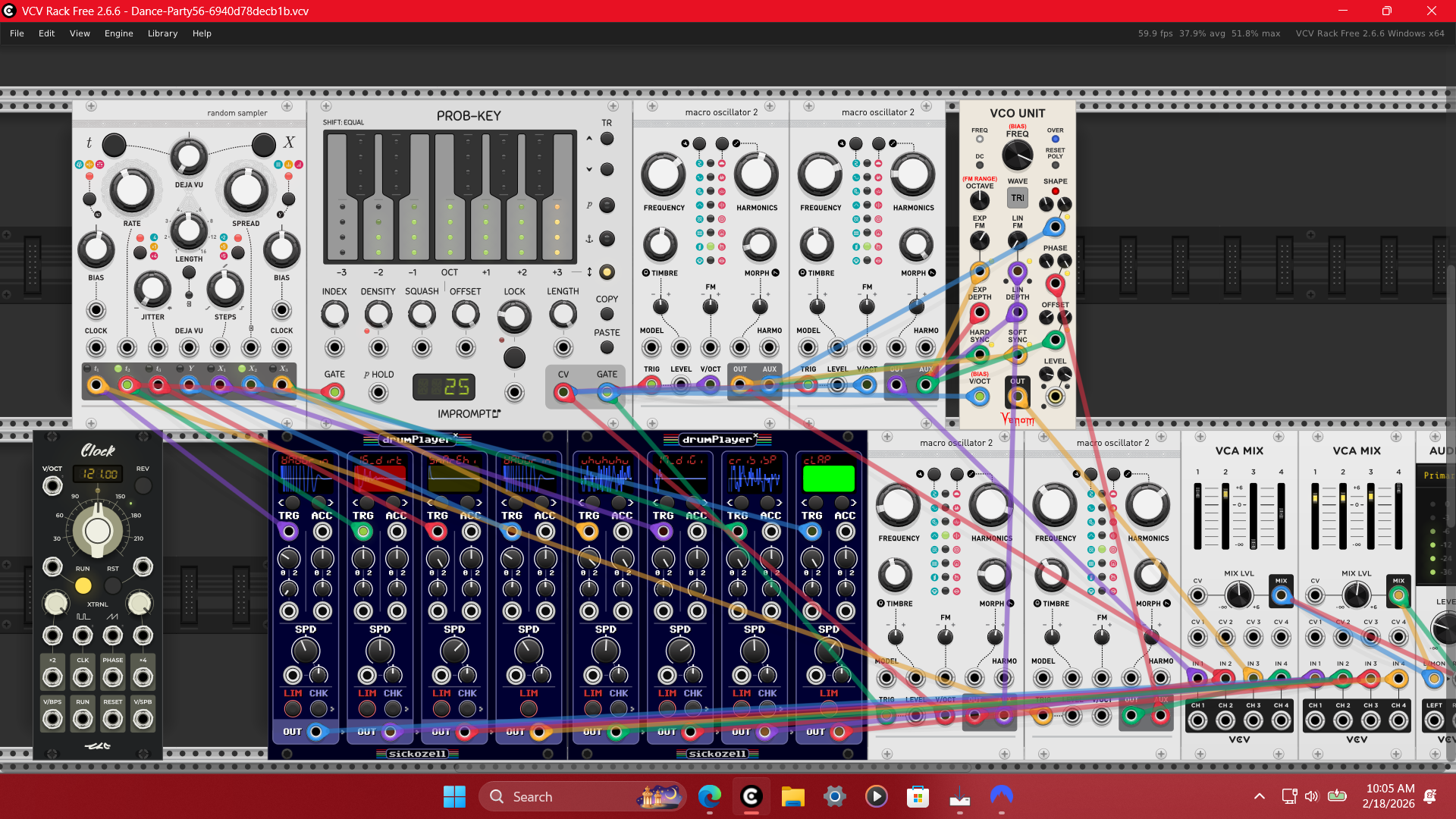The image size is (1456, 819).
Task: Click the green cLAP sample display
Action: tap(829, 479)
